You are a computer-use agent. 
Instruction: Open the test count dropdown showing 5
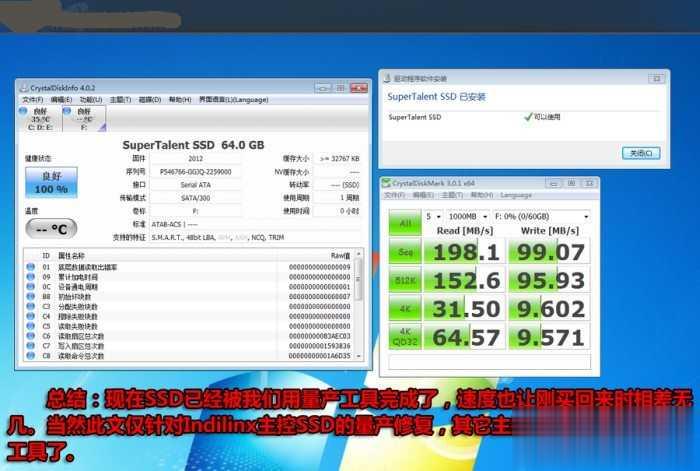pyautogui.click(x=433, y=216)
